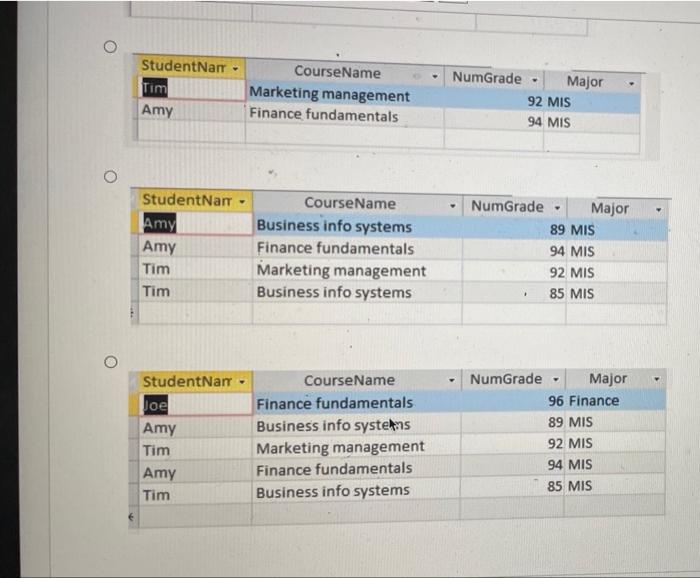Click highlighted Tim cell in the two-row table
The width and height of the screenshot is (700, 578).
192,89
